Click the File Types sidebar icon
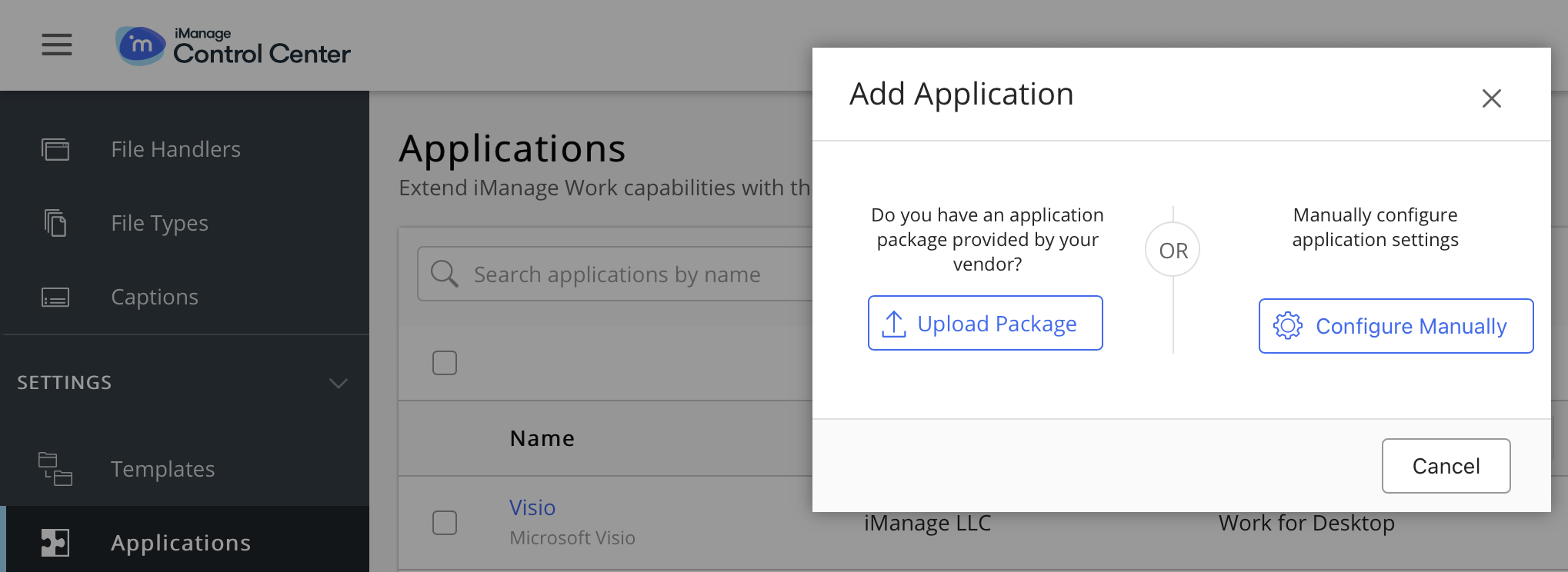 (x=55, y=223)
